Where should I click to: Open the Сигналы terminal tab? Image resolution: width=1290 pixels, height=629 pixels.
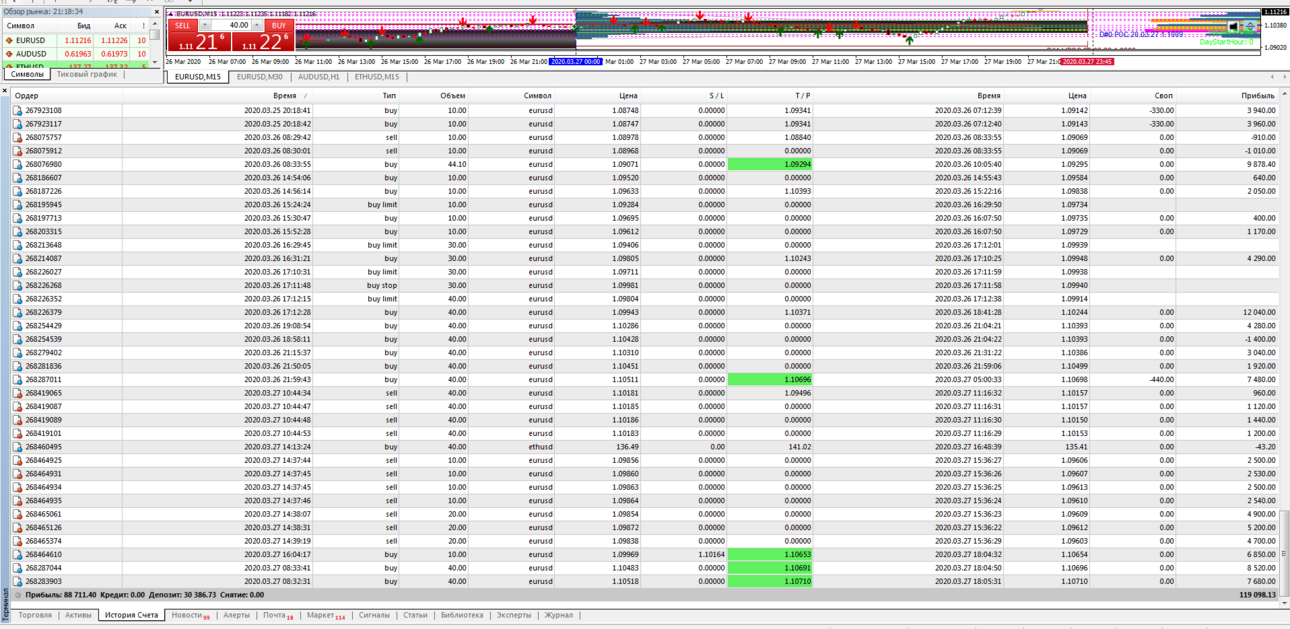tap(374, 615)
